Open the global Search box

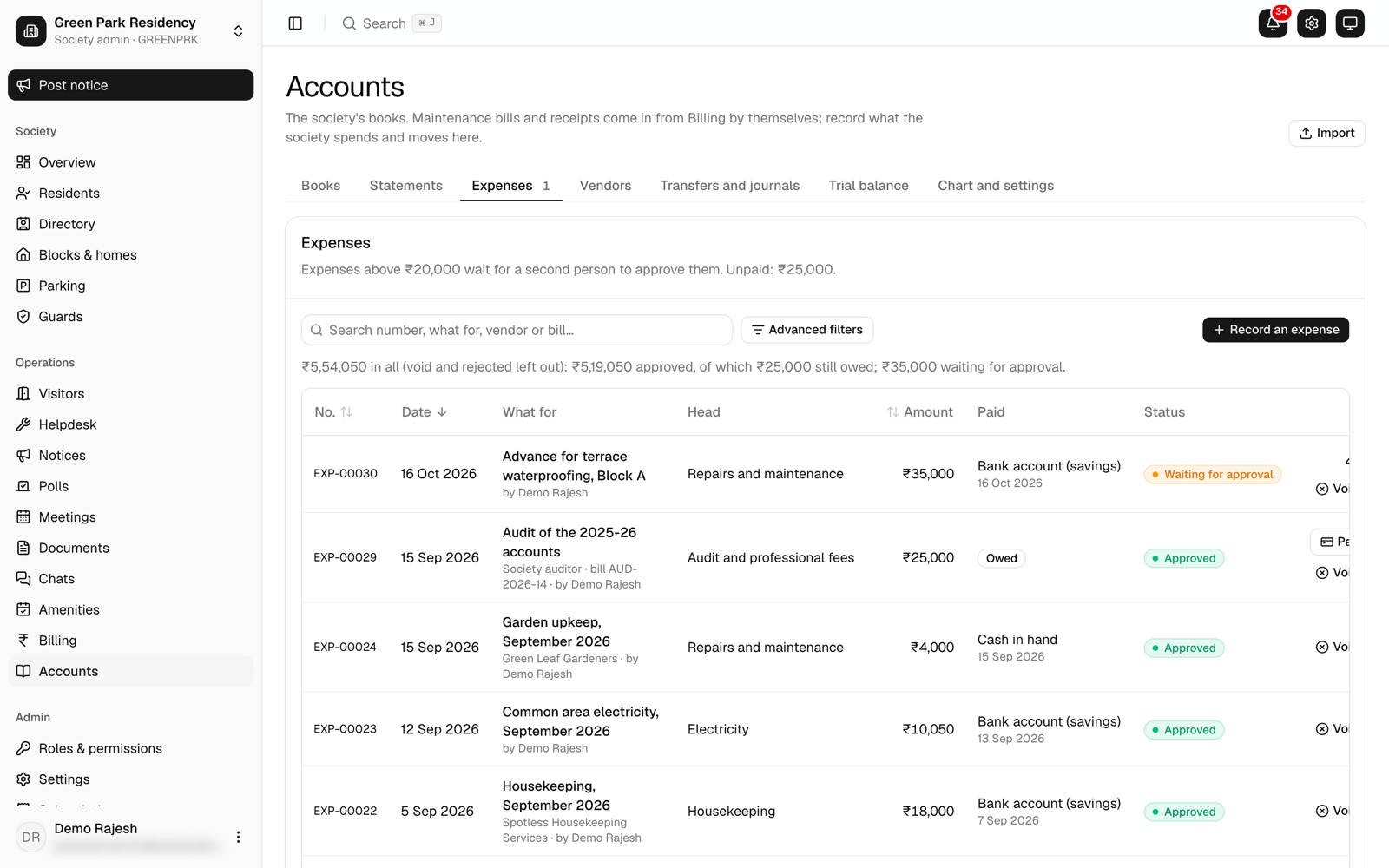coord(392,23)
